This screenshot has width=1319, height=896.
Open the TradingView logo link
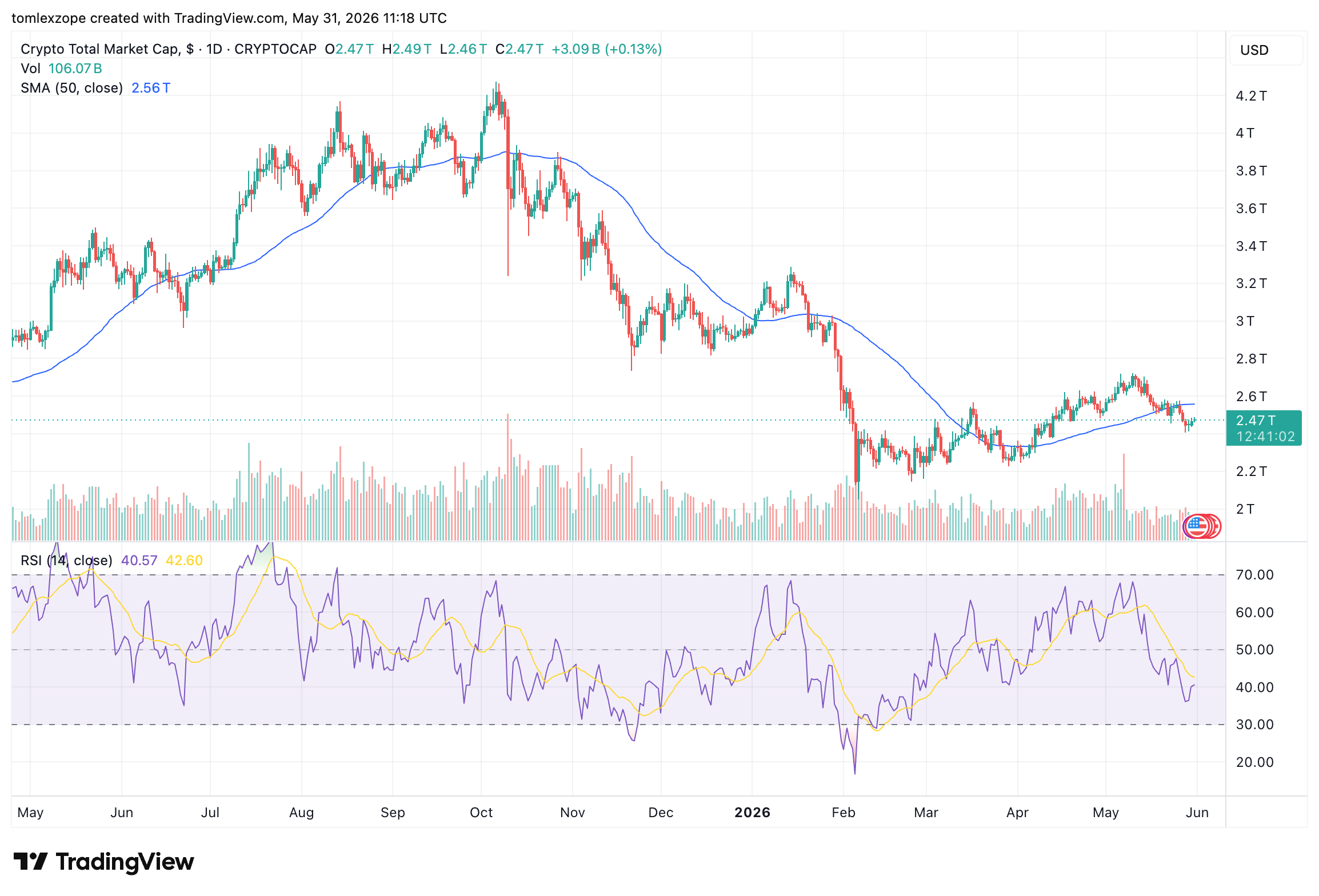pyautogui.click(x=103, y=862)
